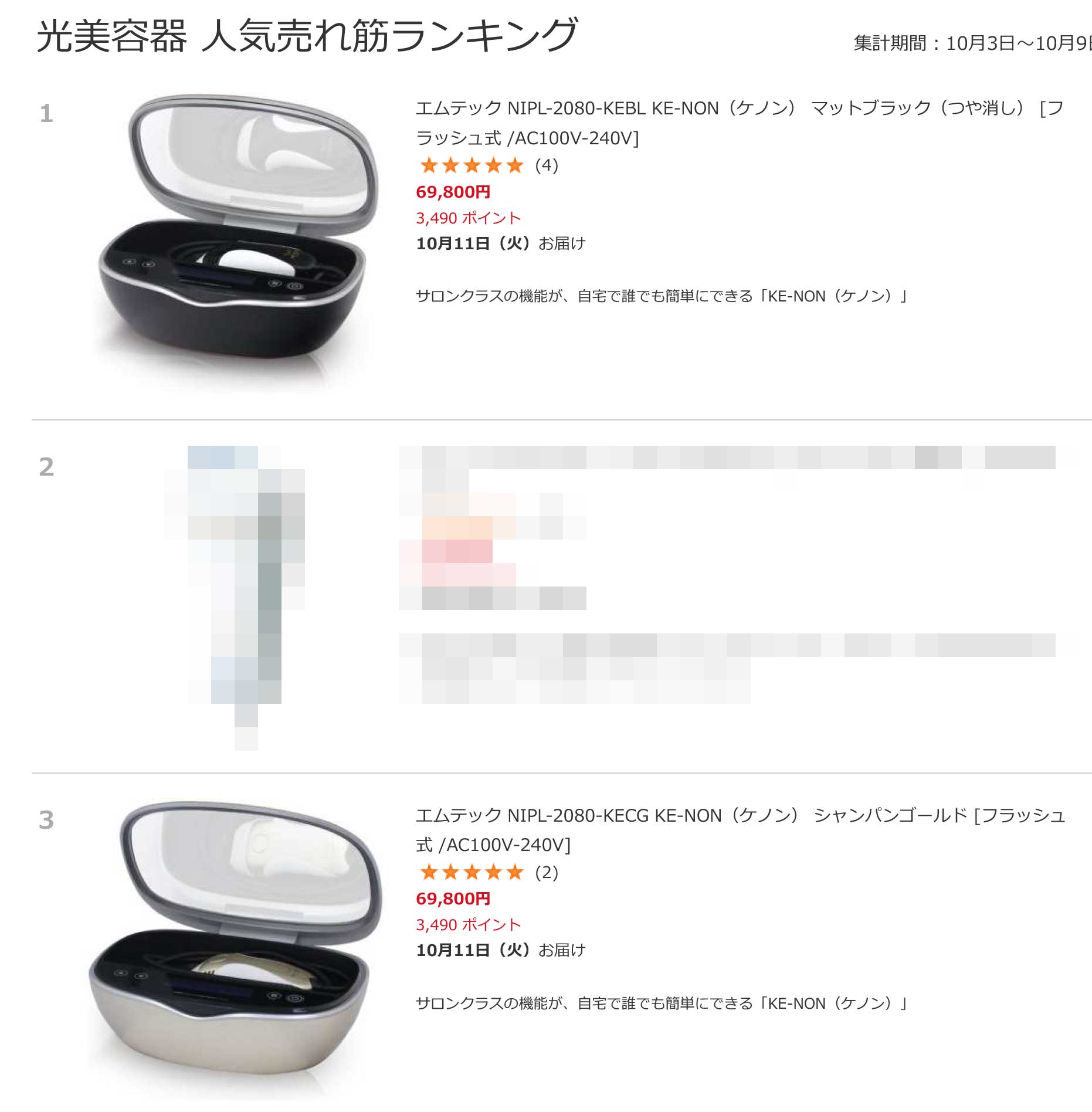Open the (4) review count link

[x=547, y=165]
